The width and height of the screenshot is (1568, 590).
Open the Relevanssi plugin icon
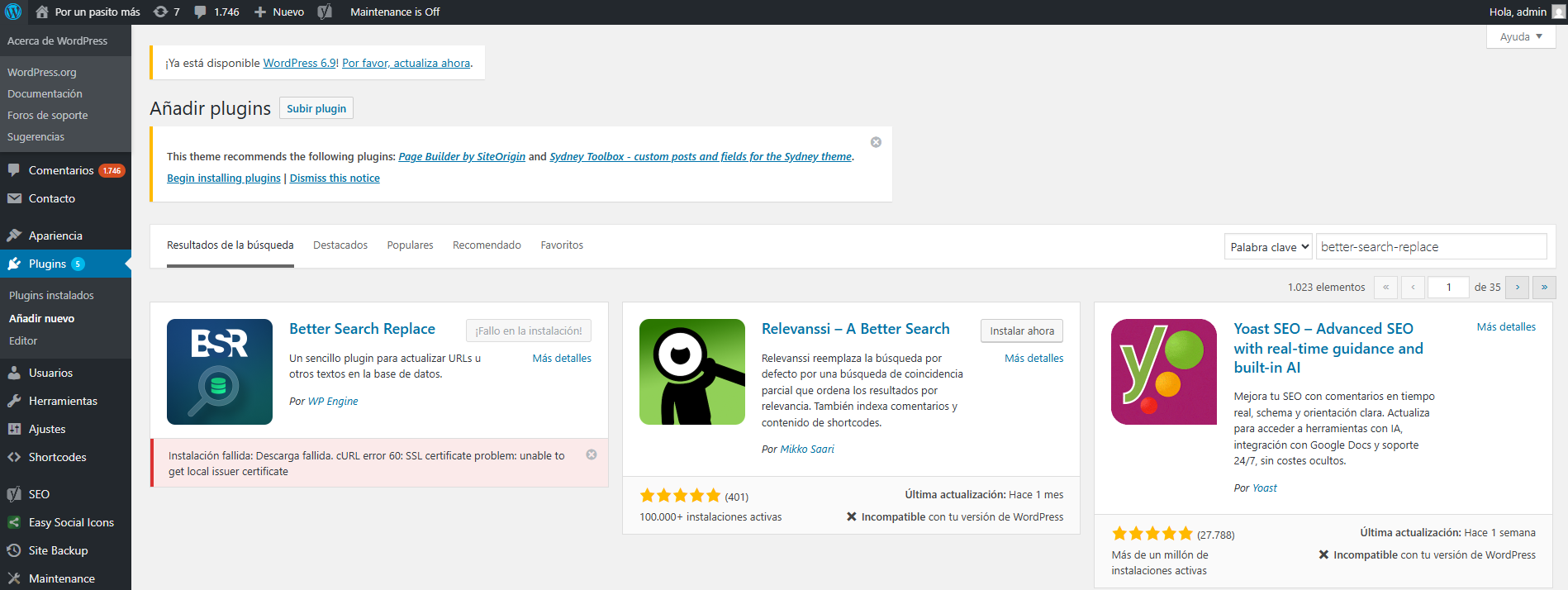[692, 372]
